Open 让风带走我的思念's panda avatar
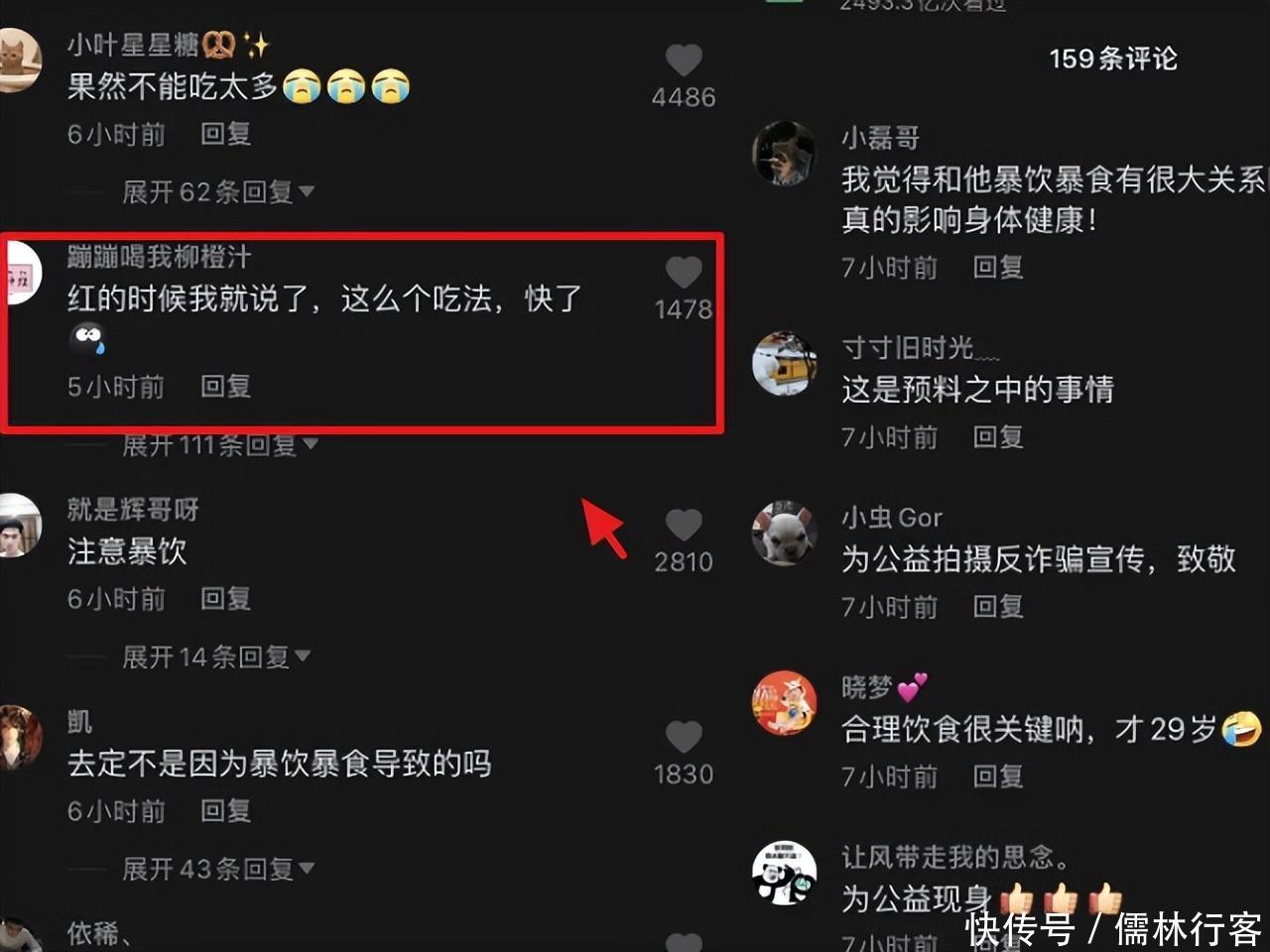 tap(784, 873)
